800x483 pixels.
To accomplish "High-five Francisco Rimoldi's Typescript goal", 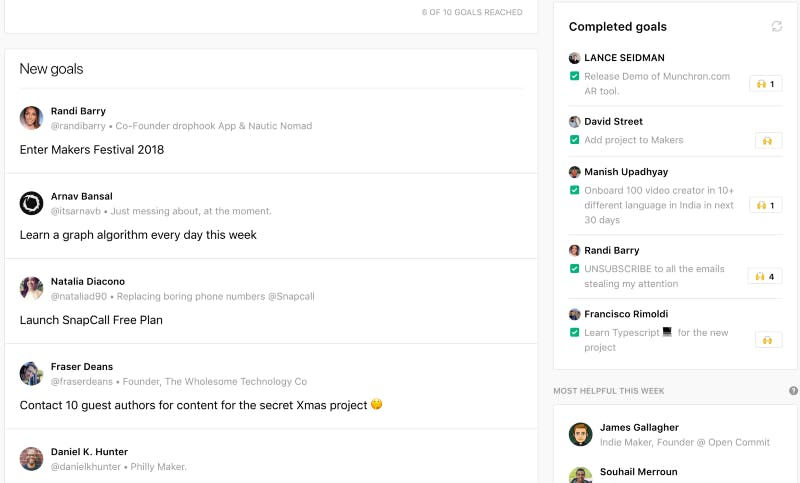I will pyautogui.click(x=768, y=340).
